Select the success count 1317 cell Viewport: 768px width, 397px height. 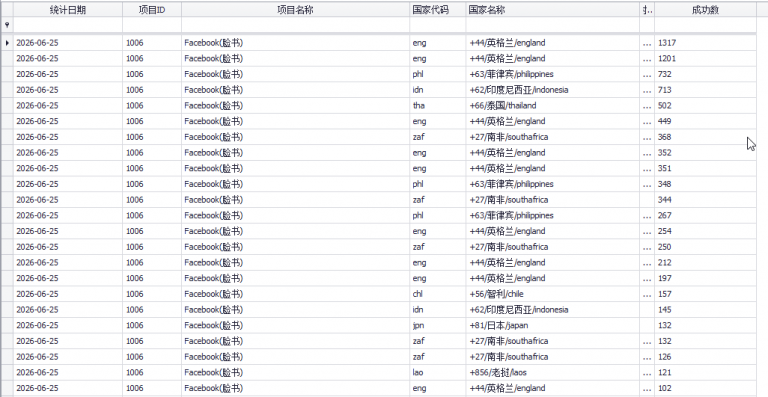click(705, 43)
